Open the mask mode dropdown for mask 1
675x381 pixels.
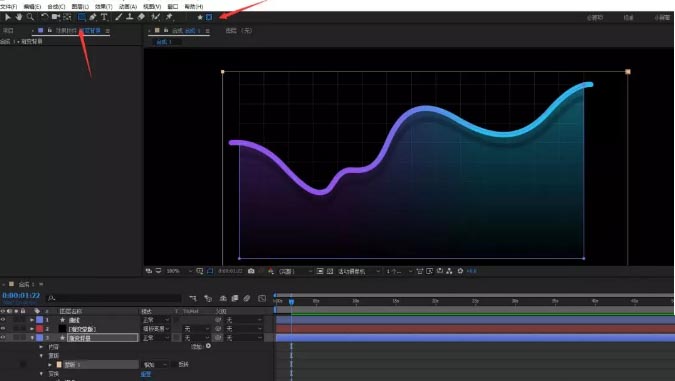[155, 365]
